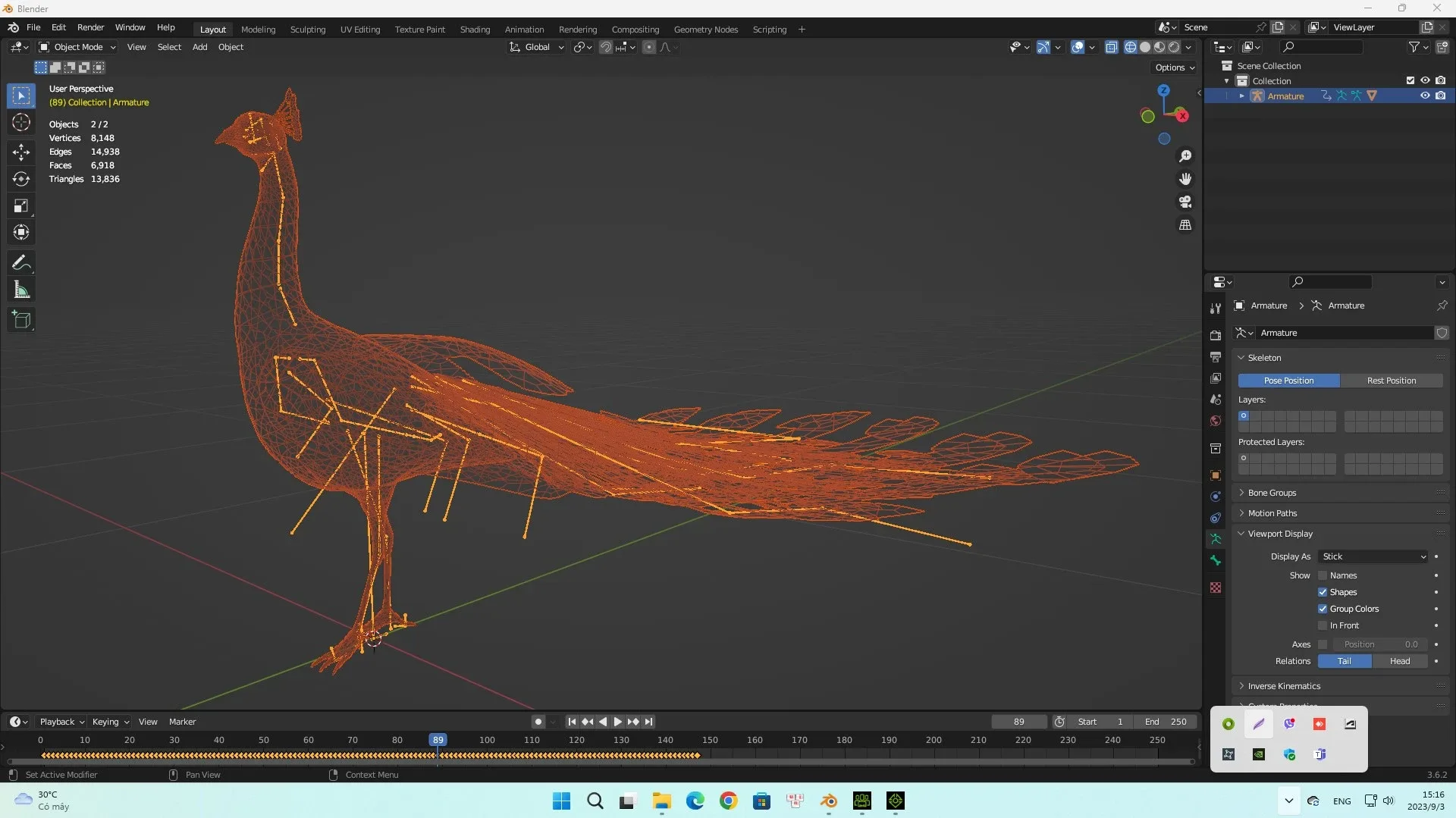The height and width of the screenshot is (818, 1456).
Task: Click the Rest Position button
Action: pyautogui.click(x=1392, y=381)
